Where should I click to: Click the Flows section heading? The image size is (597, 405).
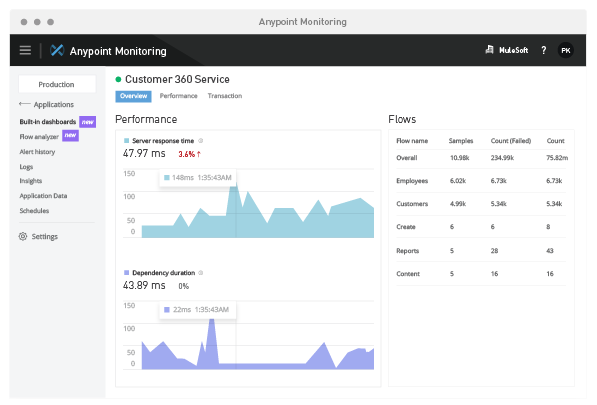[402, 120]
